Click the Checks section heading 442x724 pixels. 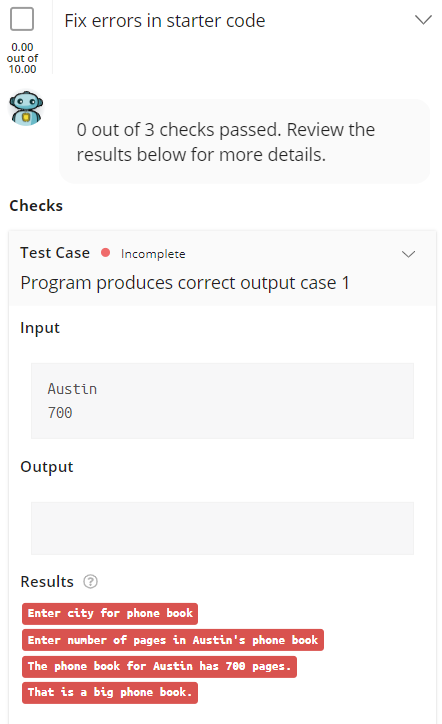[x=36, y=205]
